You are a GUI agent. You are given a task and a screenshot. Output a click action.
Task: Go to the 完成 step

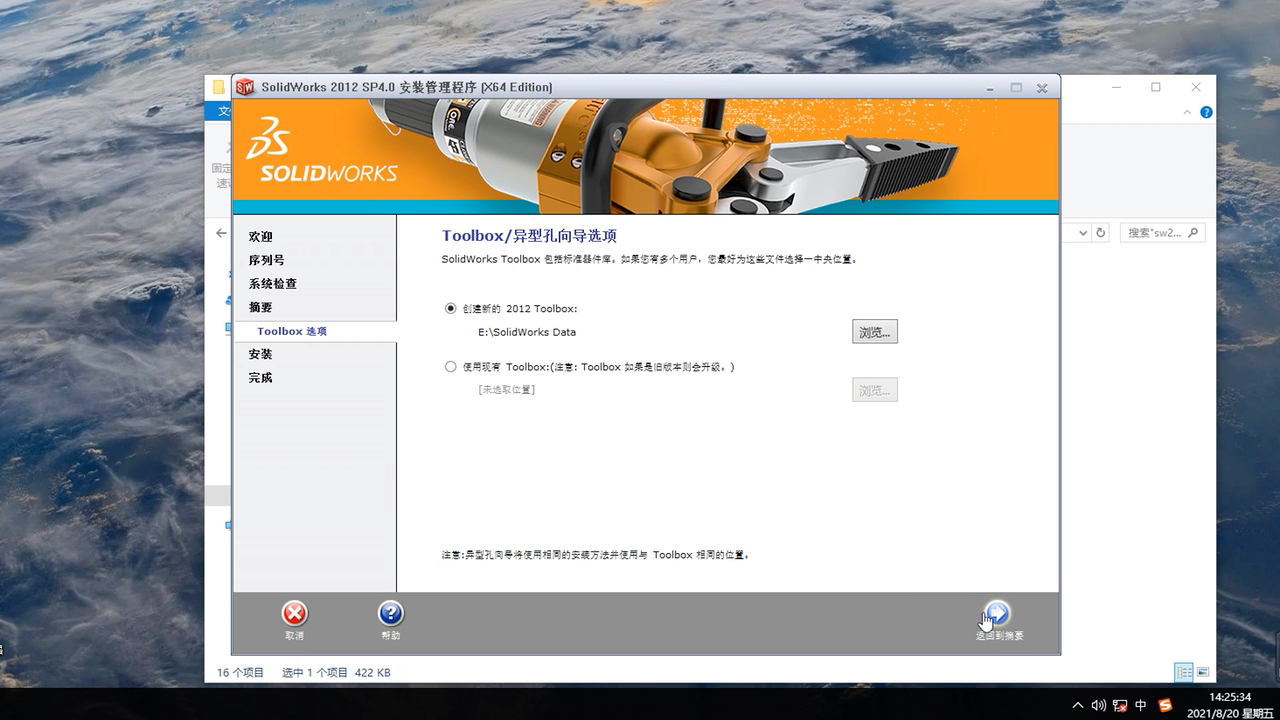coord(261,378)
